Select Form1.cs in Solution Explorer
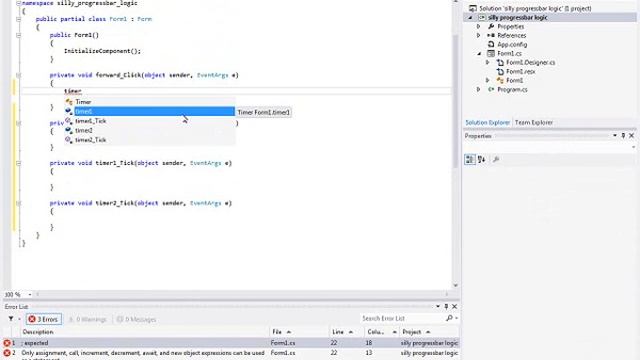640x360 pixels. coord(509,53)
